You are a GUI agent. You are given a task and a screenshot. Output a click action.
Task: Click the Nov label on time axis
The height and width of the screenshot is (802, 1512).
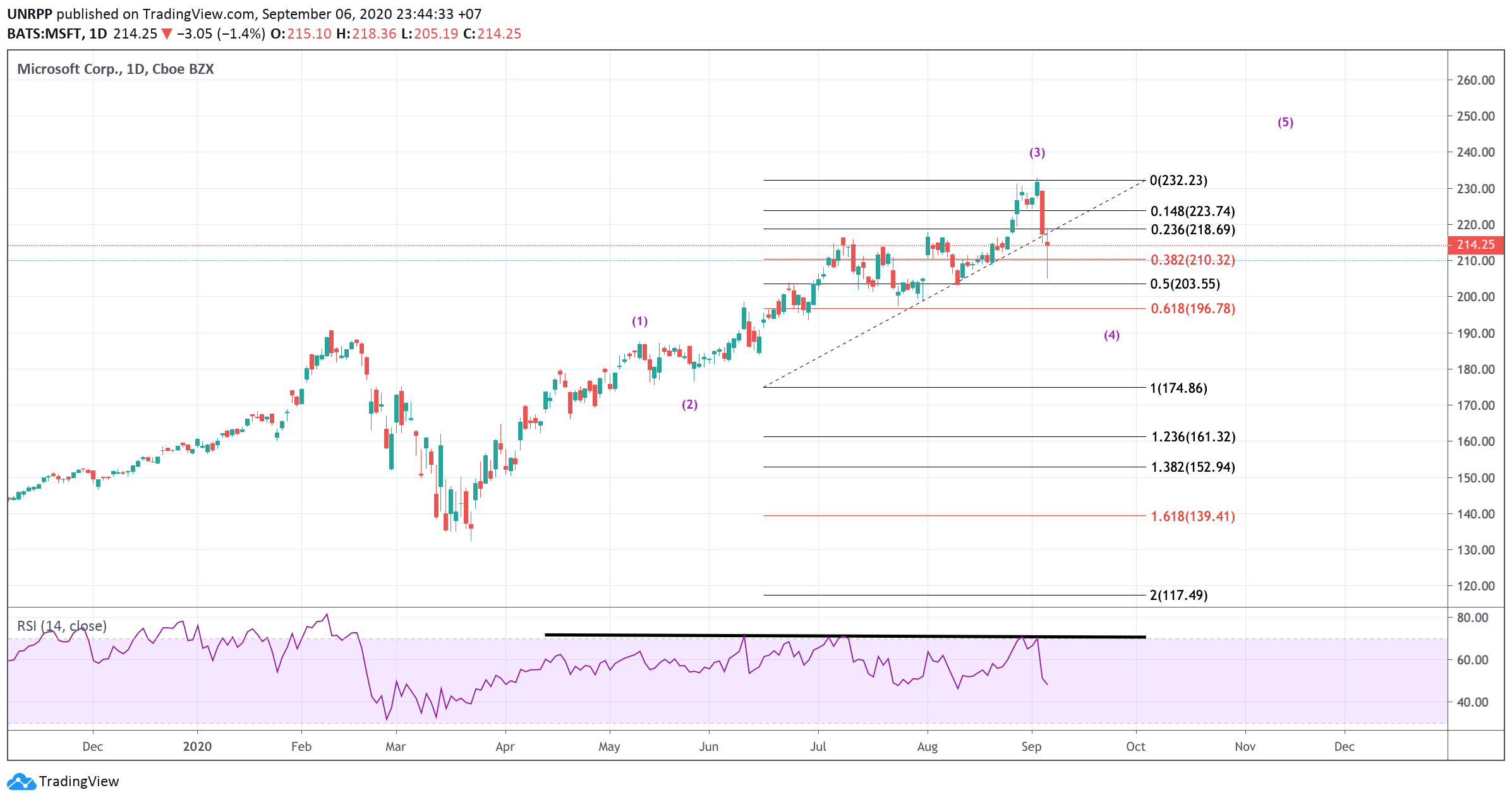click(1245, 746)
